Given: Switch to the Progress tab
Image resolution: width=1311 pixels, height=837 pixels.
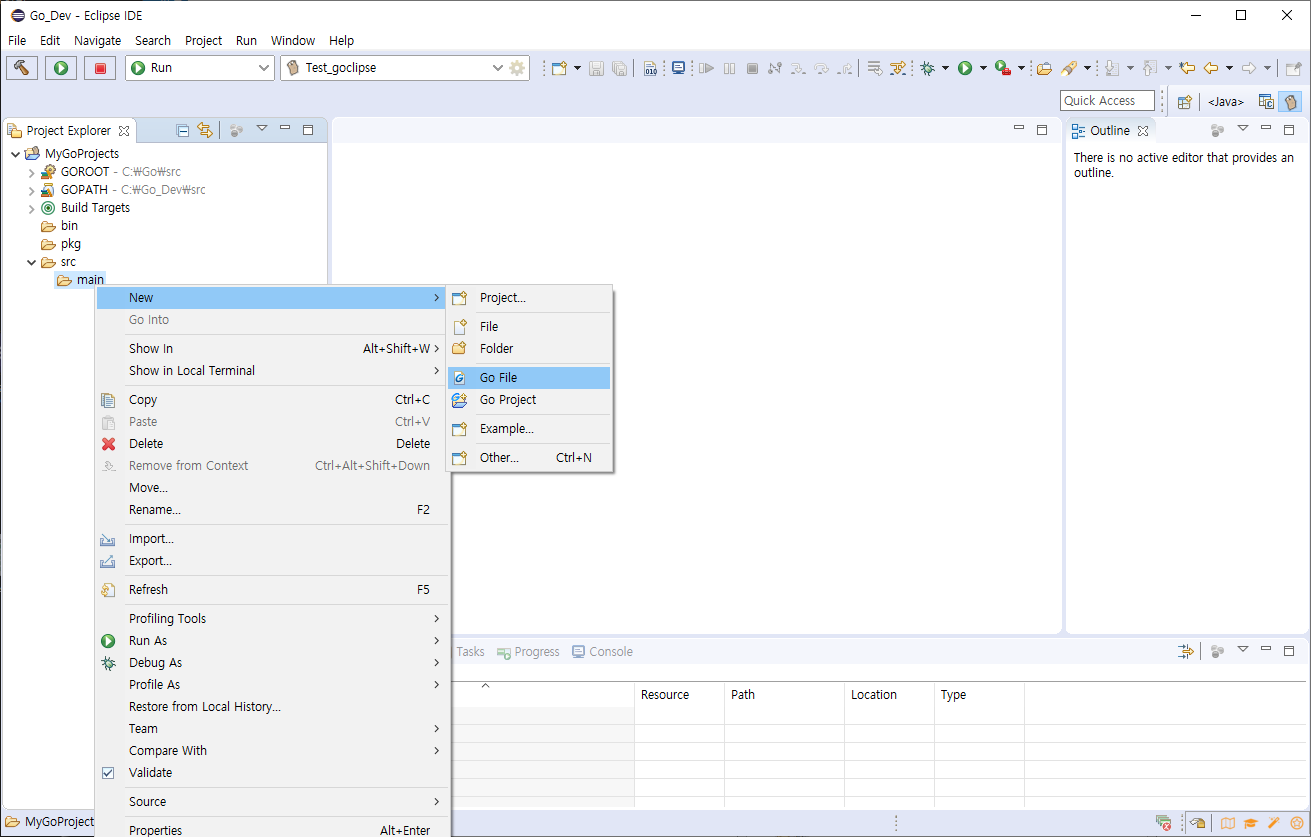Looking at the screenshot, I should coord(528,652).
